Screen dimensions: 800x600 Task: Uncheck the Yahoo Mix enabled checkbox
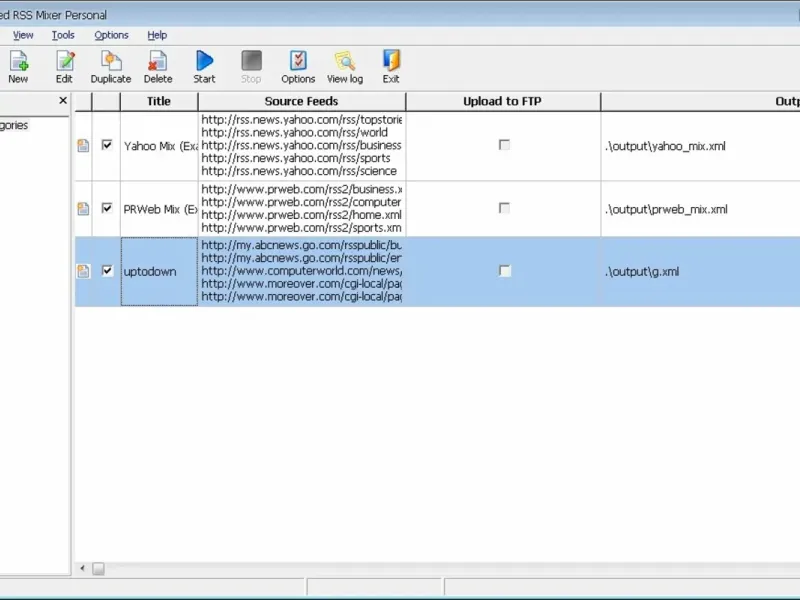pos(107,145)
